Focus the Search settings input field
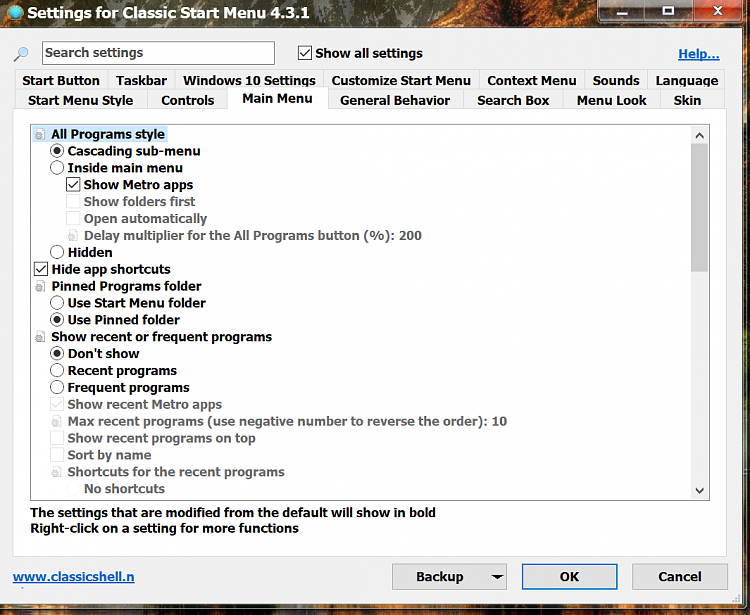Image resolution: width=750 pixels, height=615 pixels. pos(158,53)
